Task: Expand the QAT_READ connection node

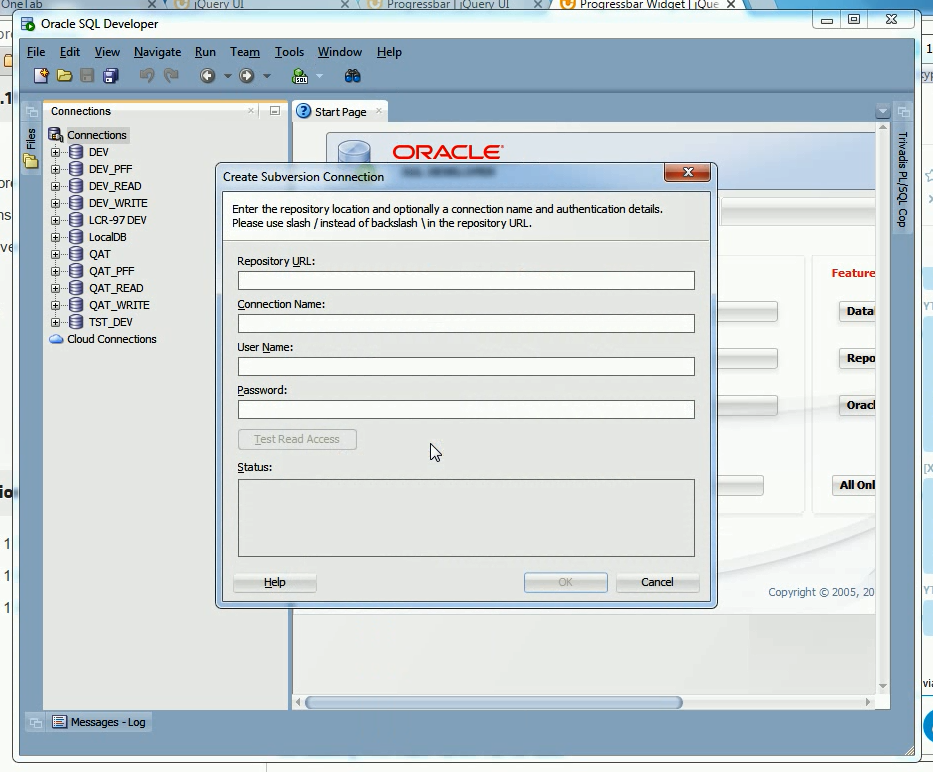Action: 55,288
